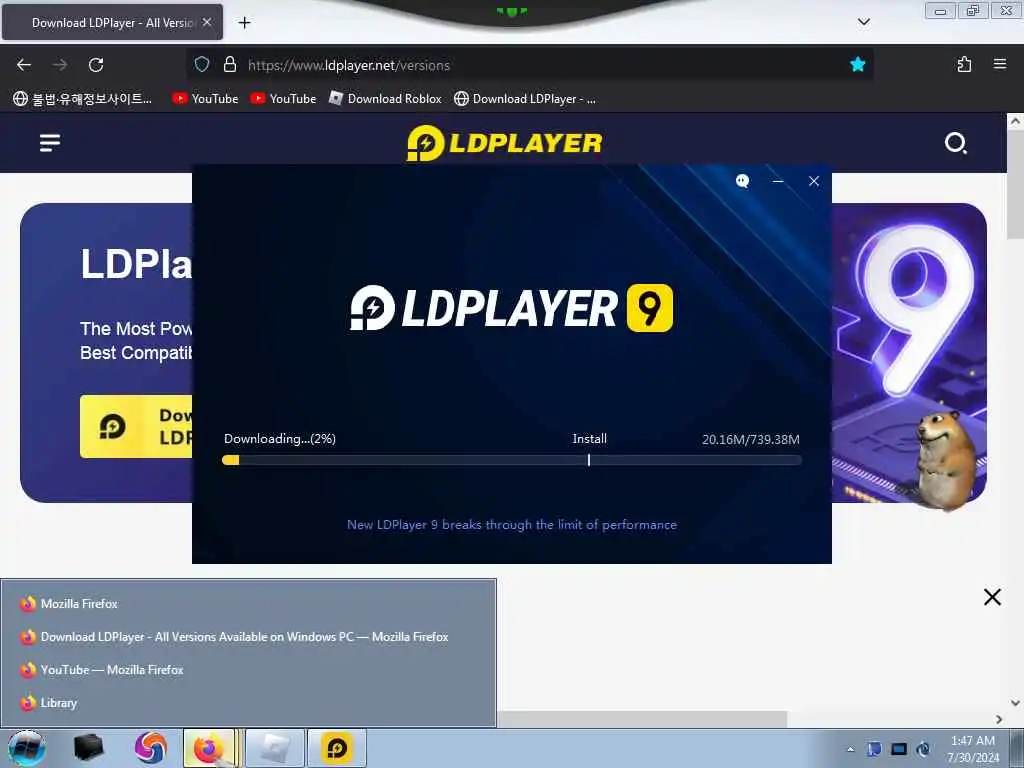Click the installer download progress bar

[x=512, y=460]
